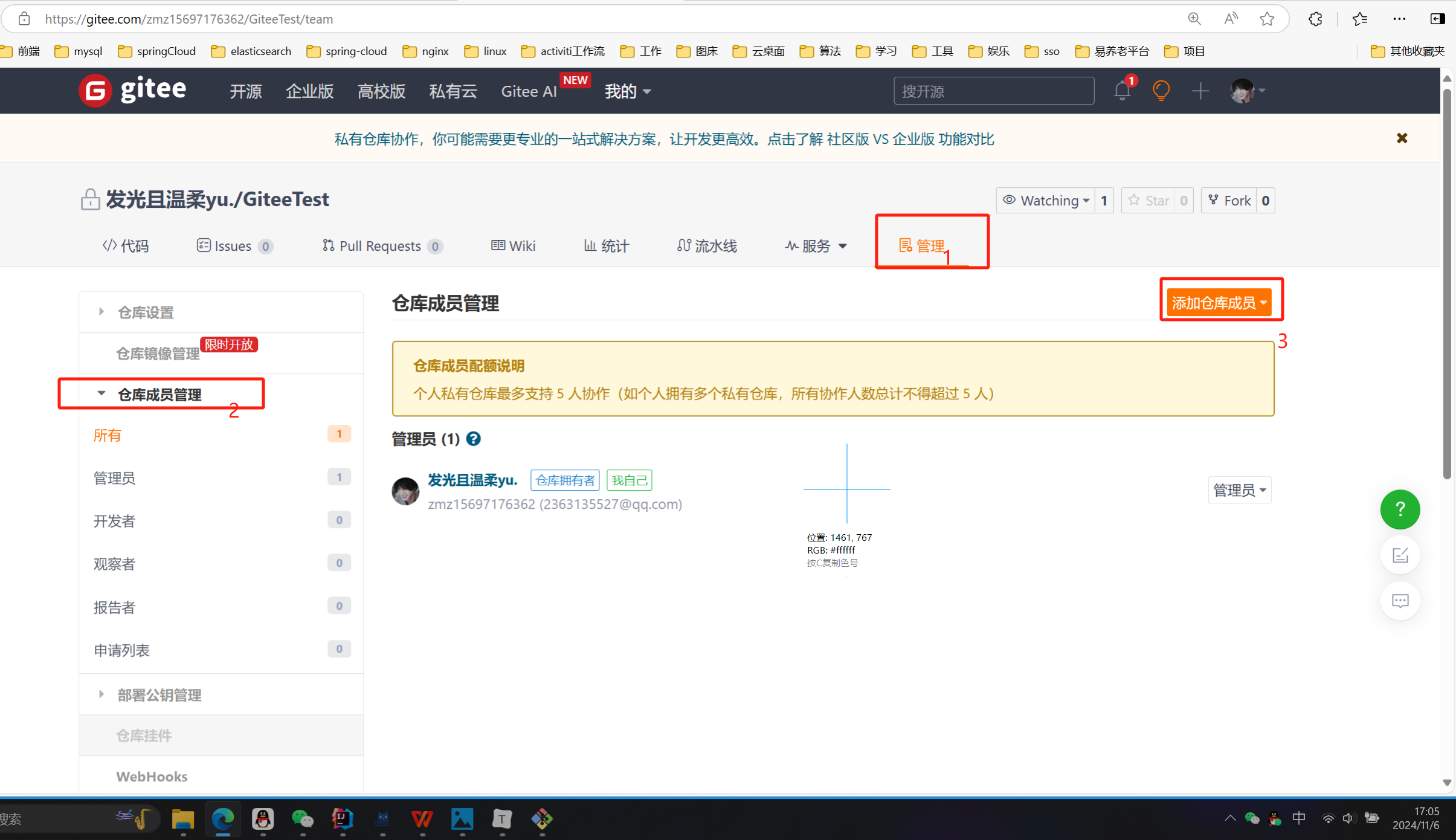
Task: Open the springCloud bookmark folder
Action: tap(157, 51)
